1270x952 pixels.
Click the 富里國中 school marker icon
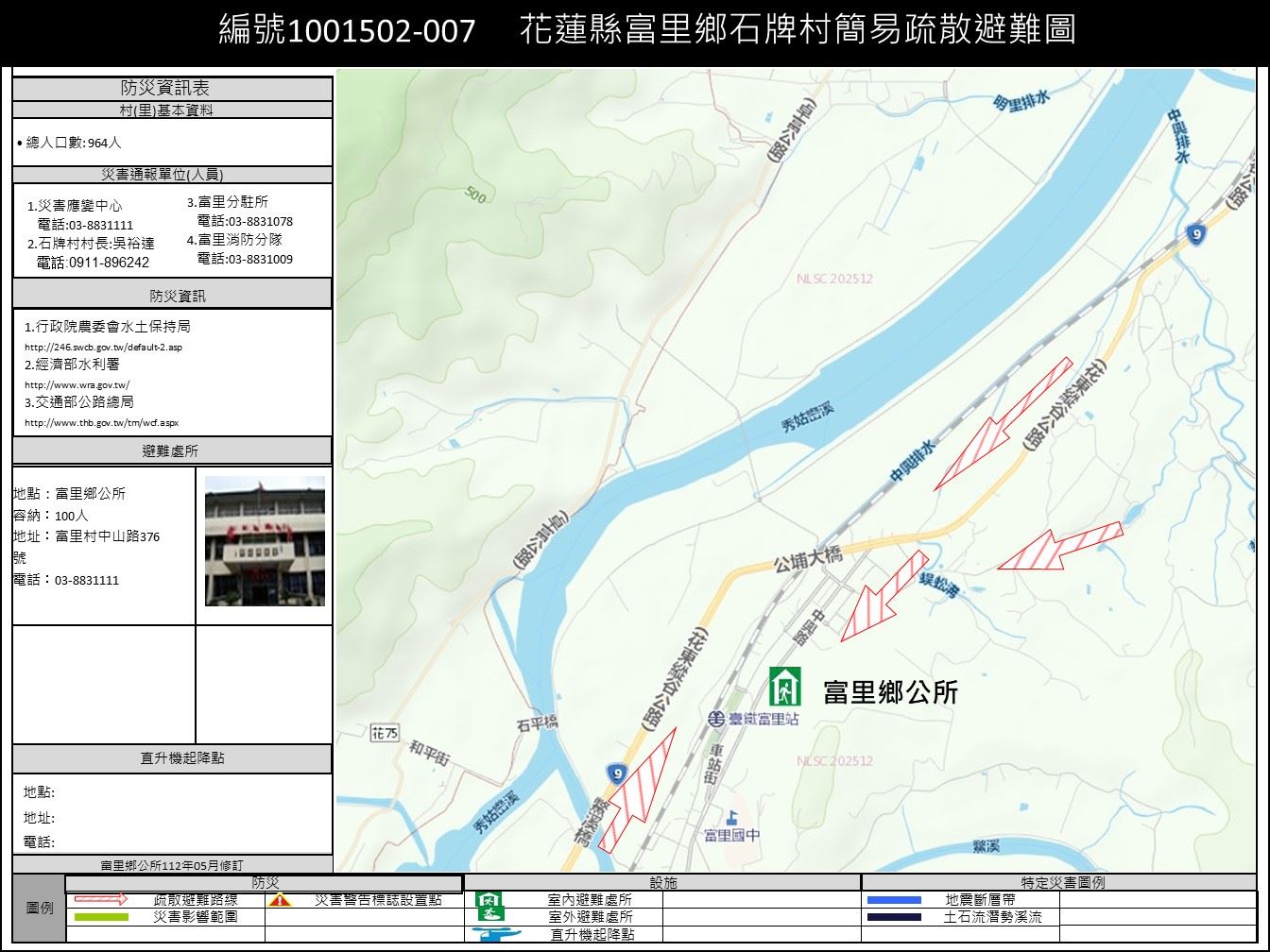click(x=732, y=816)
